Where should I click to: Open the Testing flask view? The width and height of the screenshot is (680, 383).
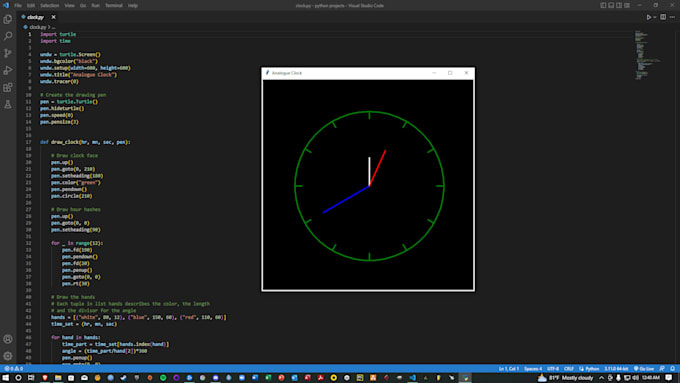coord(8,105)
